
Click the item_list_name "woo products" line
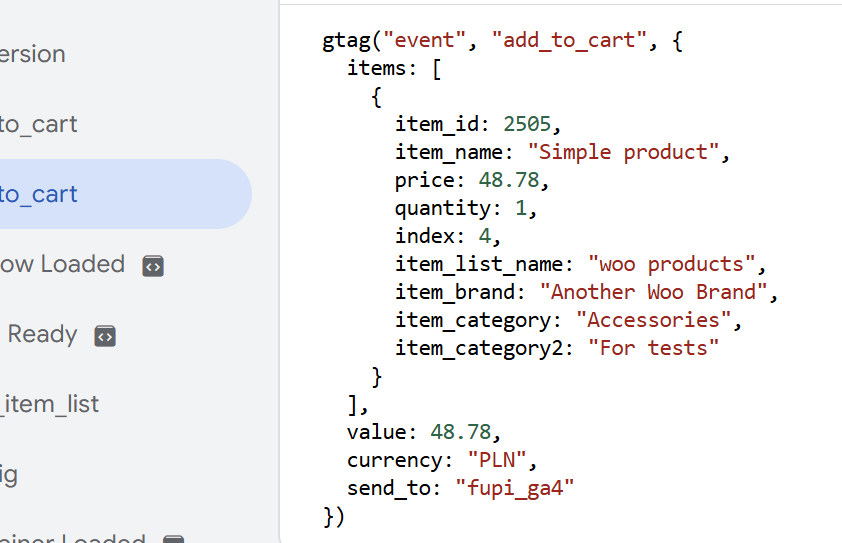(580, 264)
